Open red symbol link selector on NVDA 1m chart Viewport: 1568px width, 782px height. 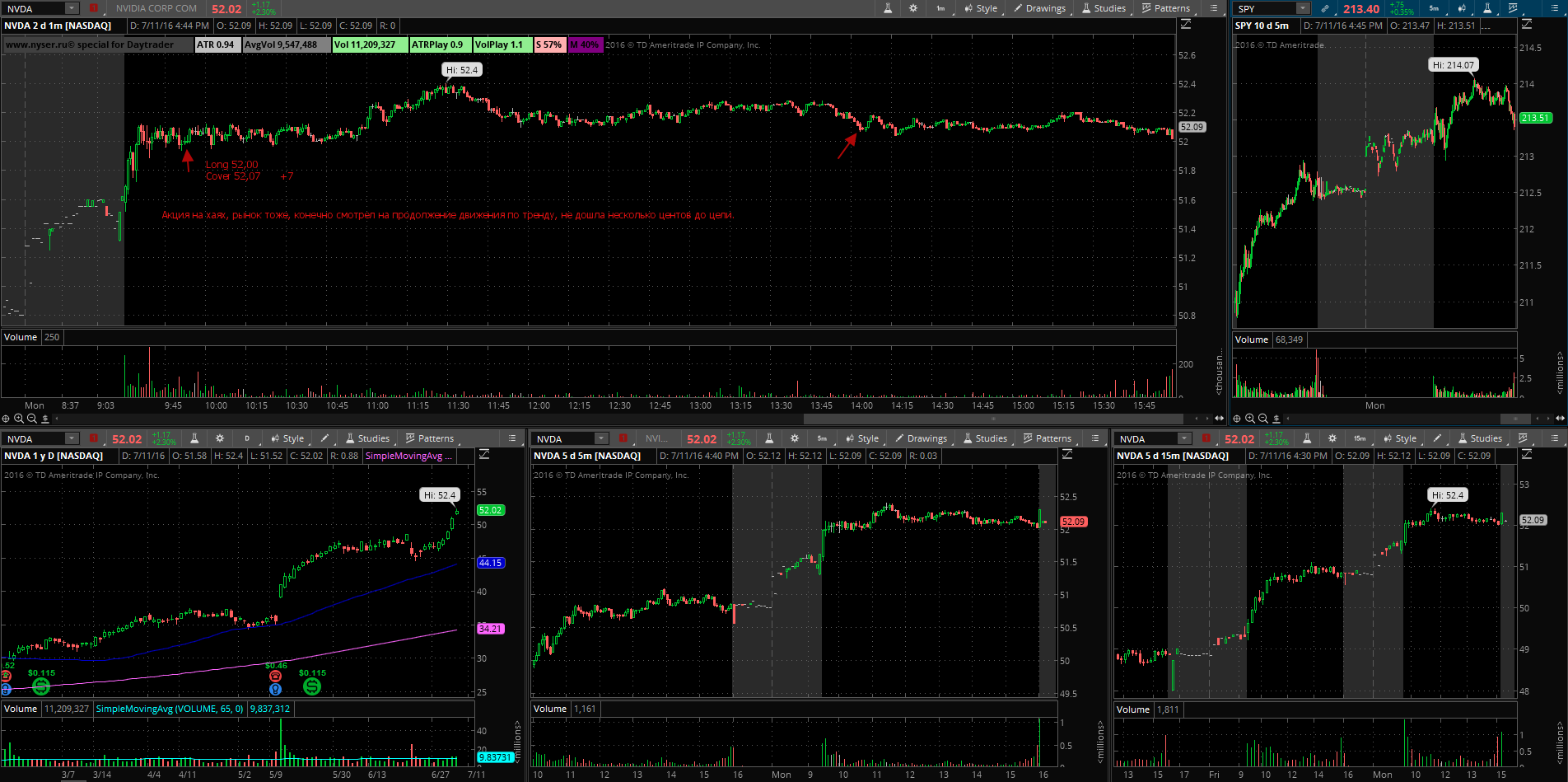[x=93, y=8]
